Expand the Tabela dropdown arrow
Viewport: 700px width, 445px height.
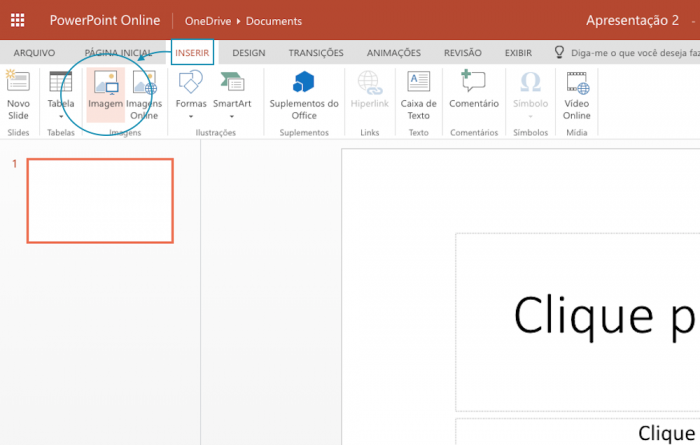point(61,116)
